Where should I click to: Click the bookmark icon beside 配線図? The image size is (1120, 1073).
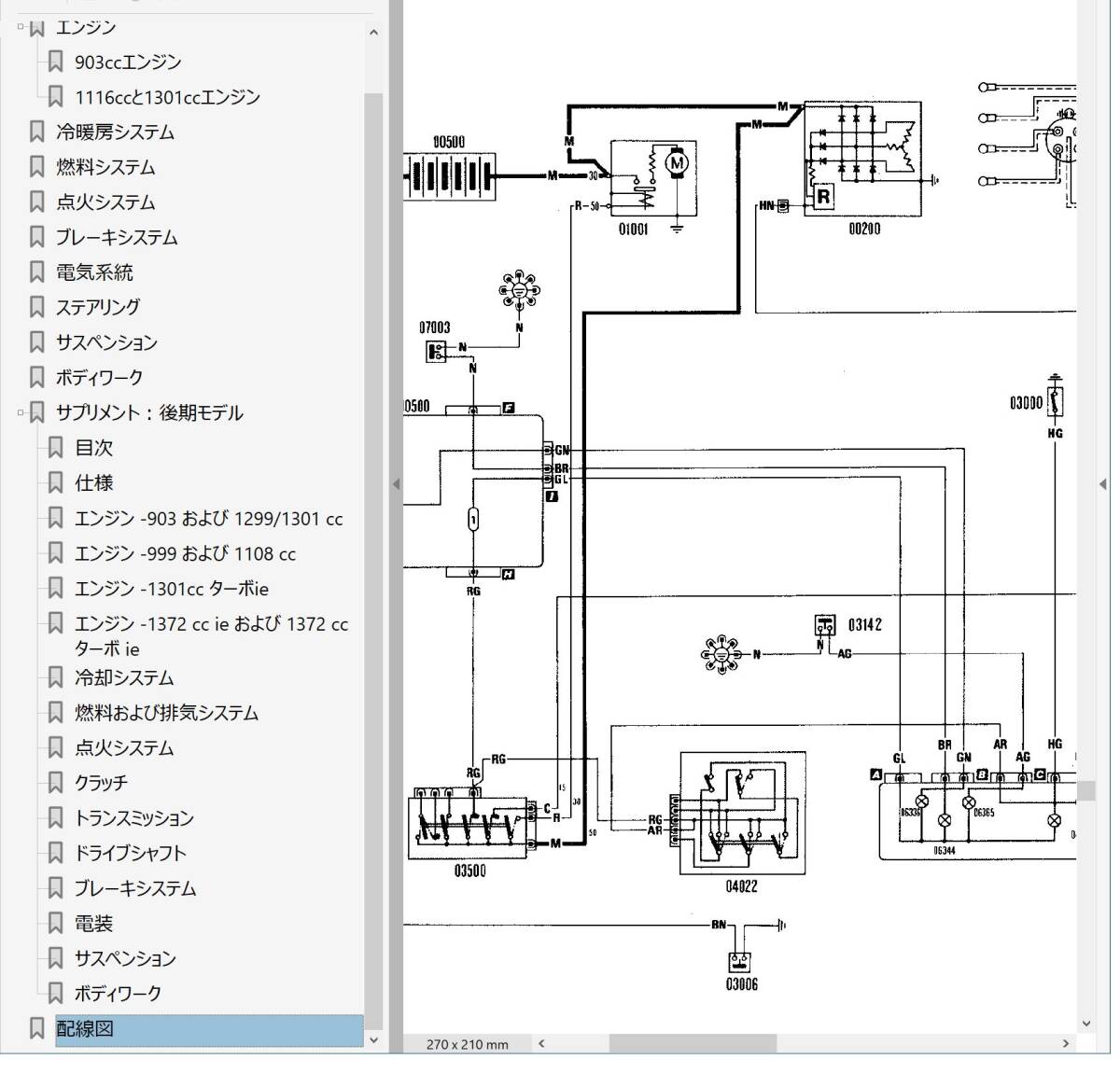coord(37,1028)
